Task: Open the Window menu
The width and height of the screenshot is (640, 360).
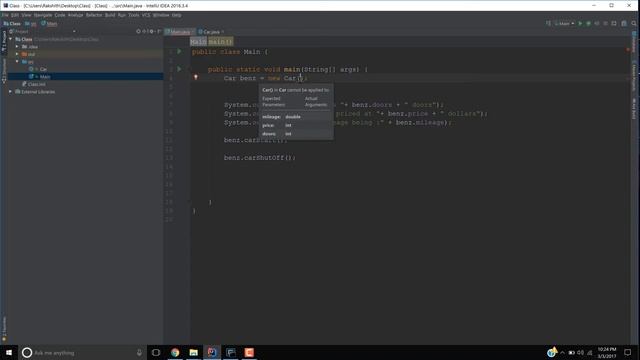Action: [161, 15]
